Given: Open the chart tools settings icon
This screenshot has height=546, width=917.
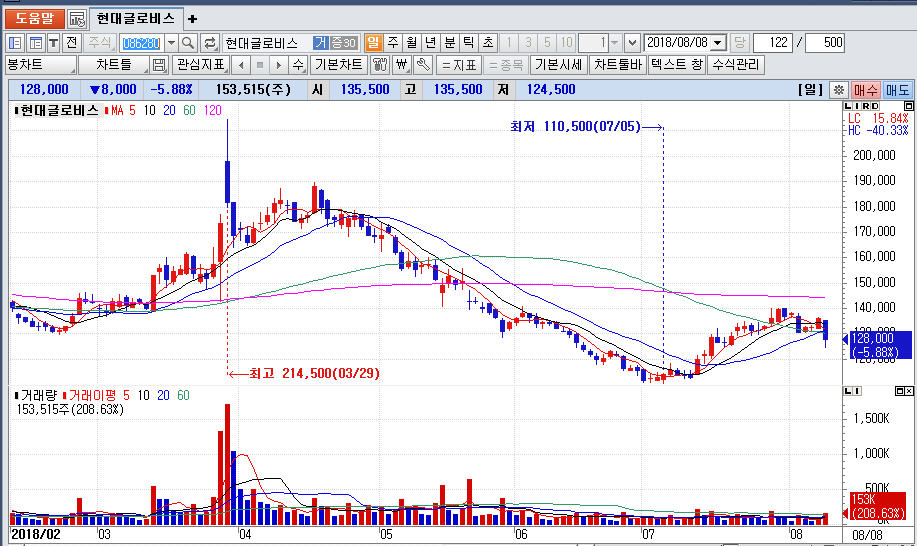Looking at the screenshot, I should point(380,65).
